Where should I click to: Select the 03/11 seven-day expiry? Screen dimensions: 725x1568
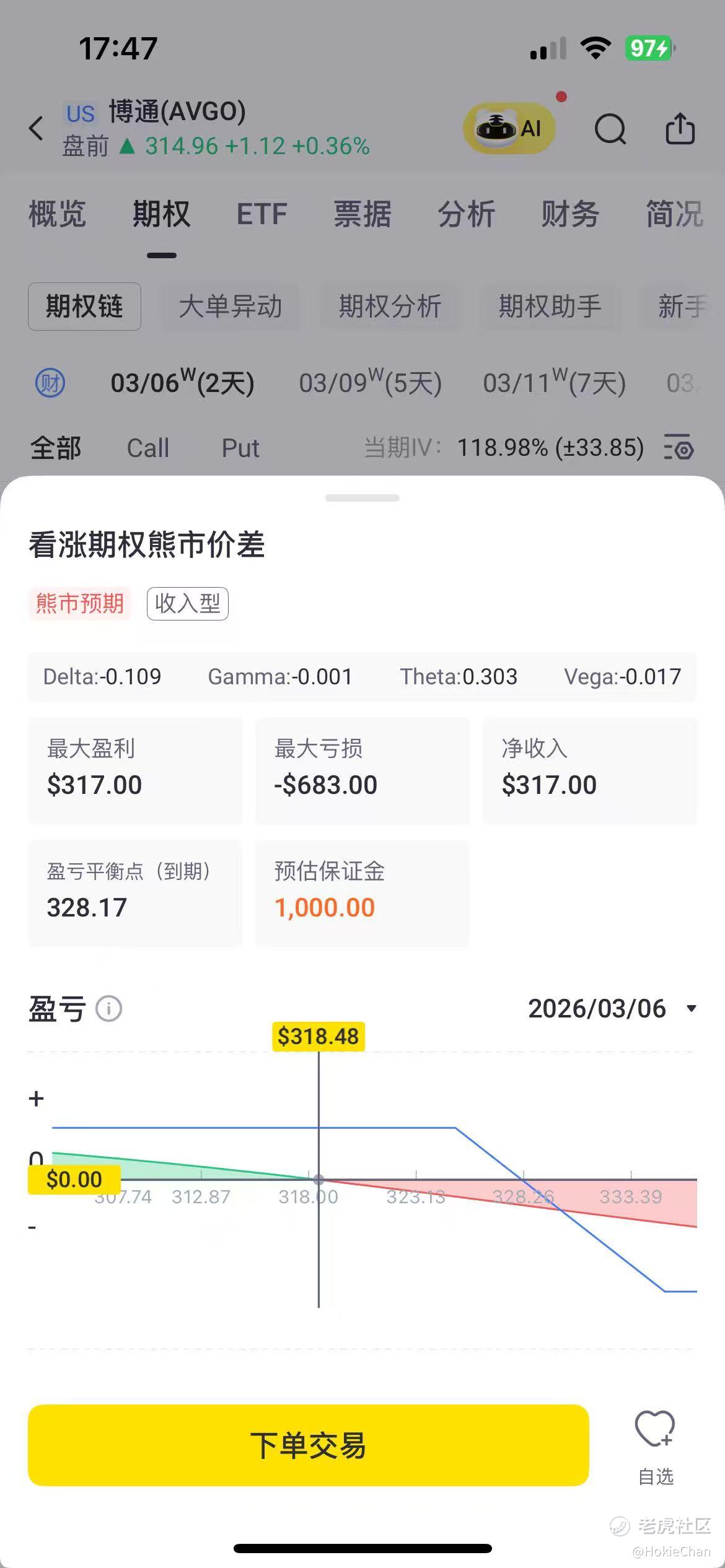(x=555, y=383)
